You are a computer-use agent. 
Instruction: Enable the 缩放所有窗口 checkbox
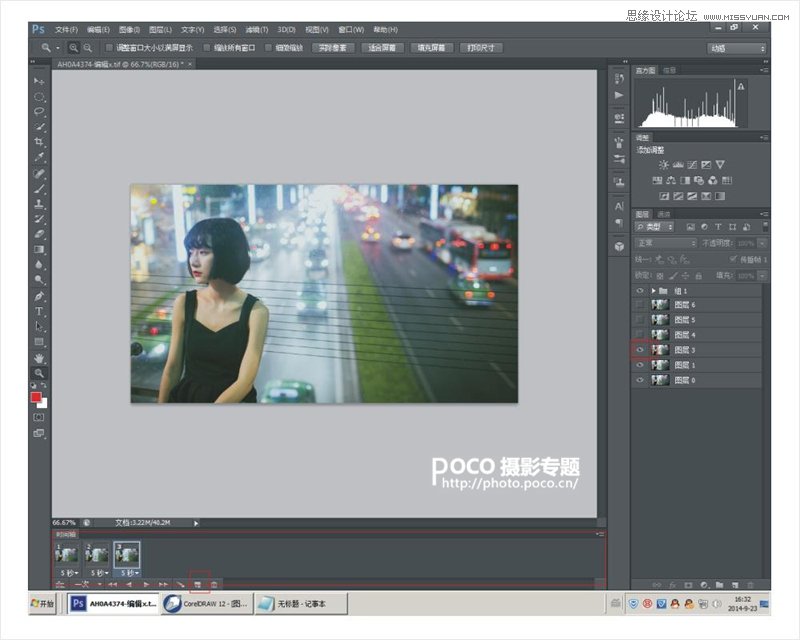pyautogui.click(x=208, y=48)
